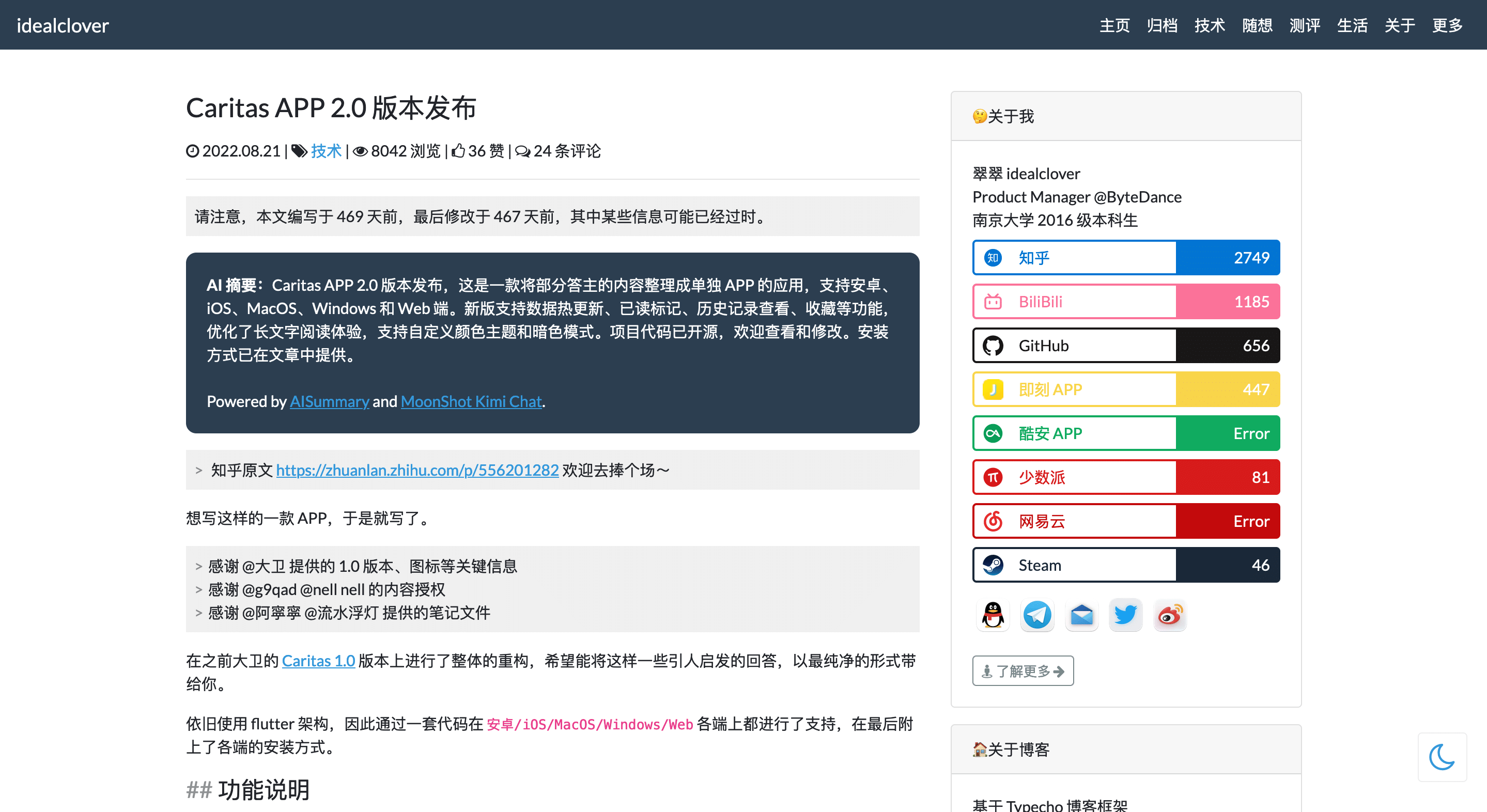Open the zhuanlan.zhihu.com original article link

417,471
